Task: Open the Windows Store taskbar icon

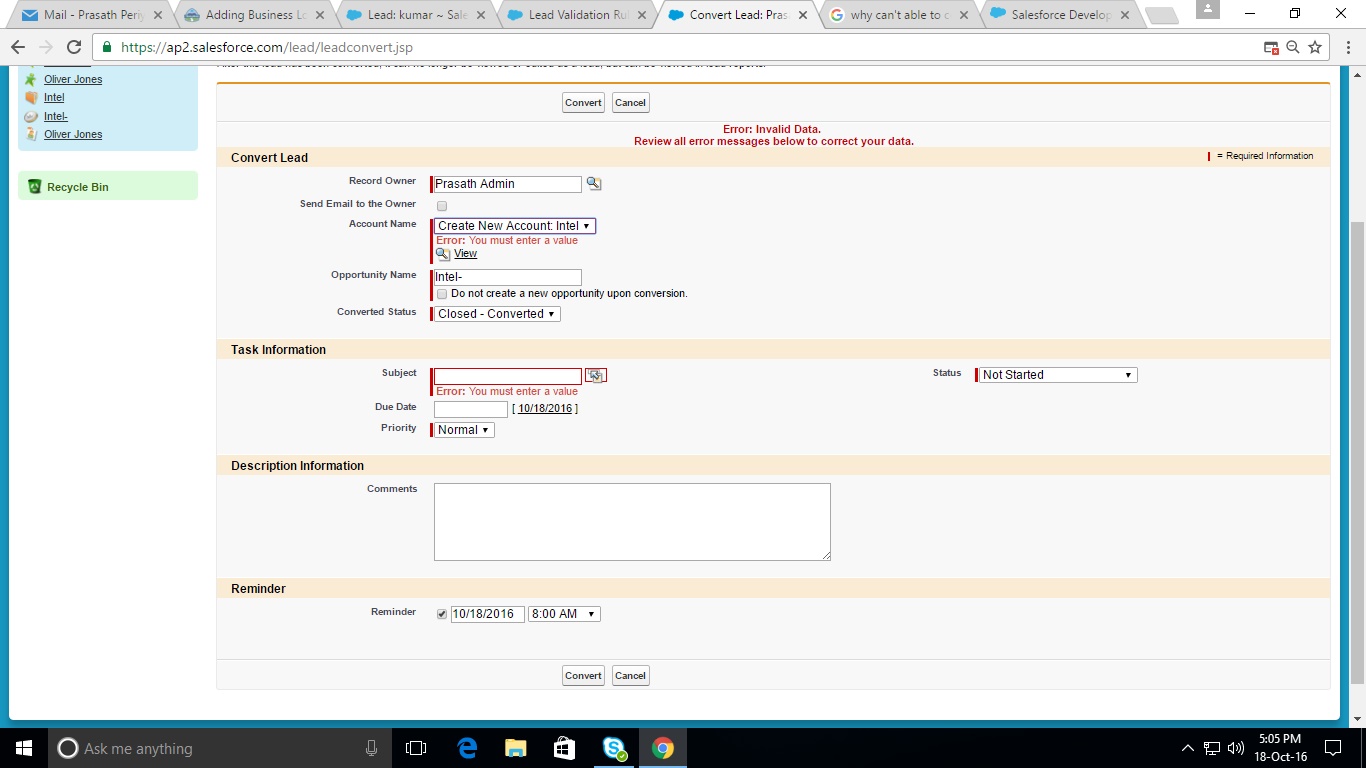Action: pos(565,748)
